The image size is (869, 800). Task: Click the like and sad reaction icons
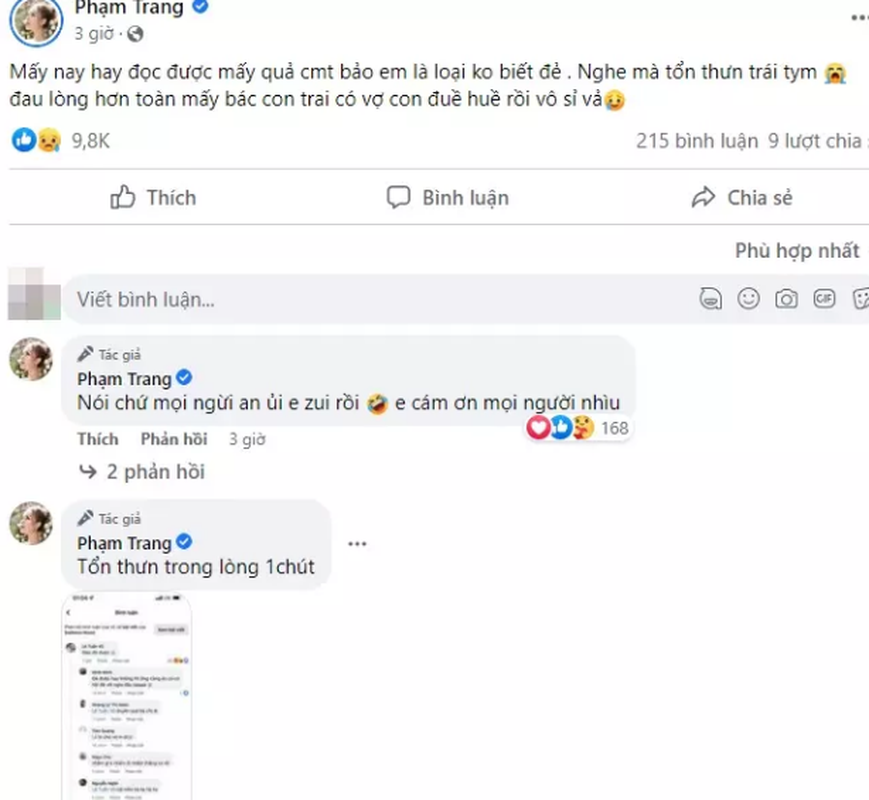click(x=37, y=140)
